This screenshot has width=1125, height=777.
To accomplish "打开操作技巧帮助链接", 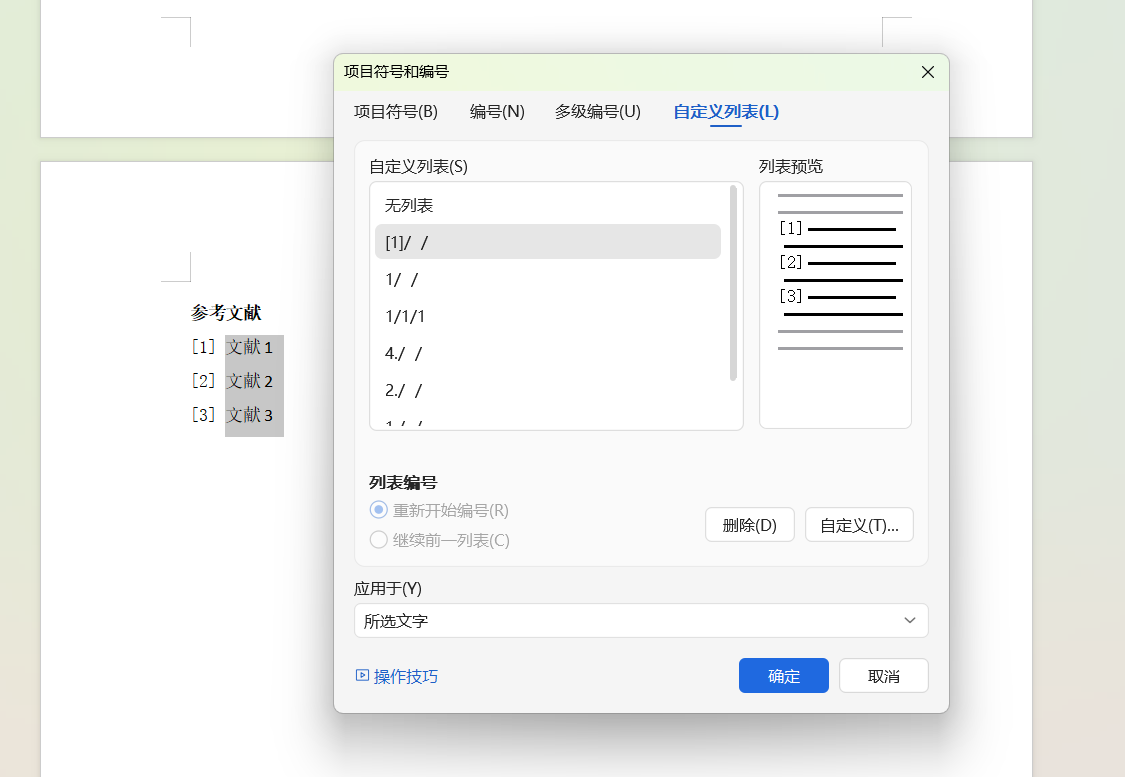I will click(x=406, y=676).
